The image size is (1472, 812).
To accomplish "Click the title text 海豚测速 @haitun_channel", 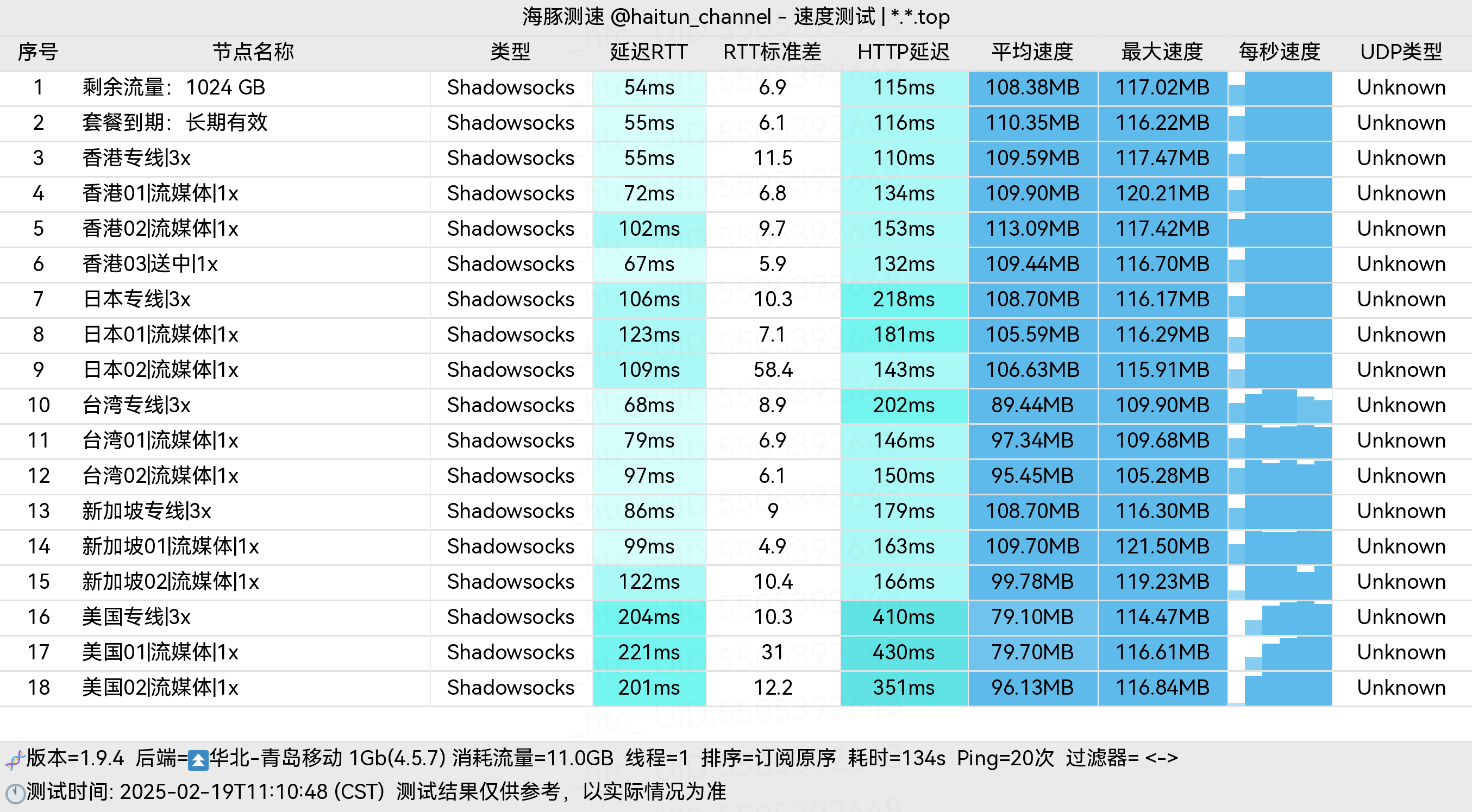I will coord(647,16).
